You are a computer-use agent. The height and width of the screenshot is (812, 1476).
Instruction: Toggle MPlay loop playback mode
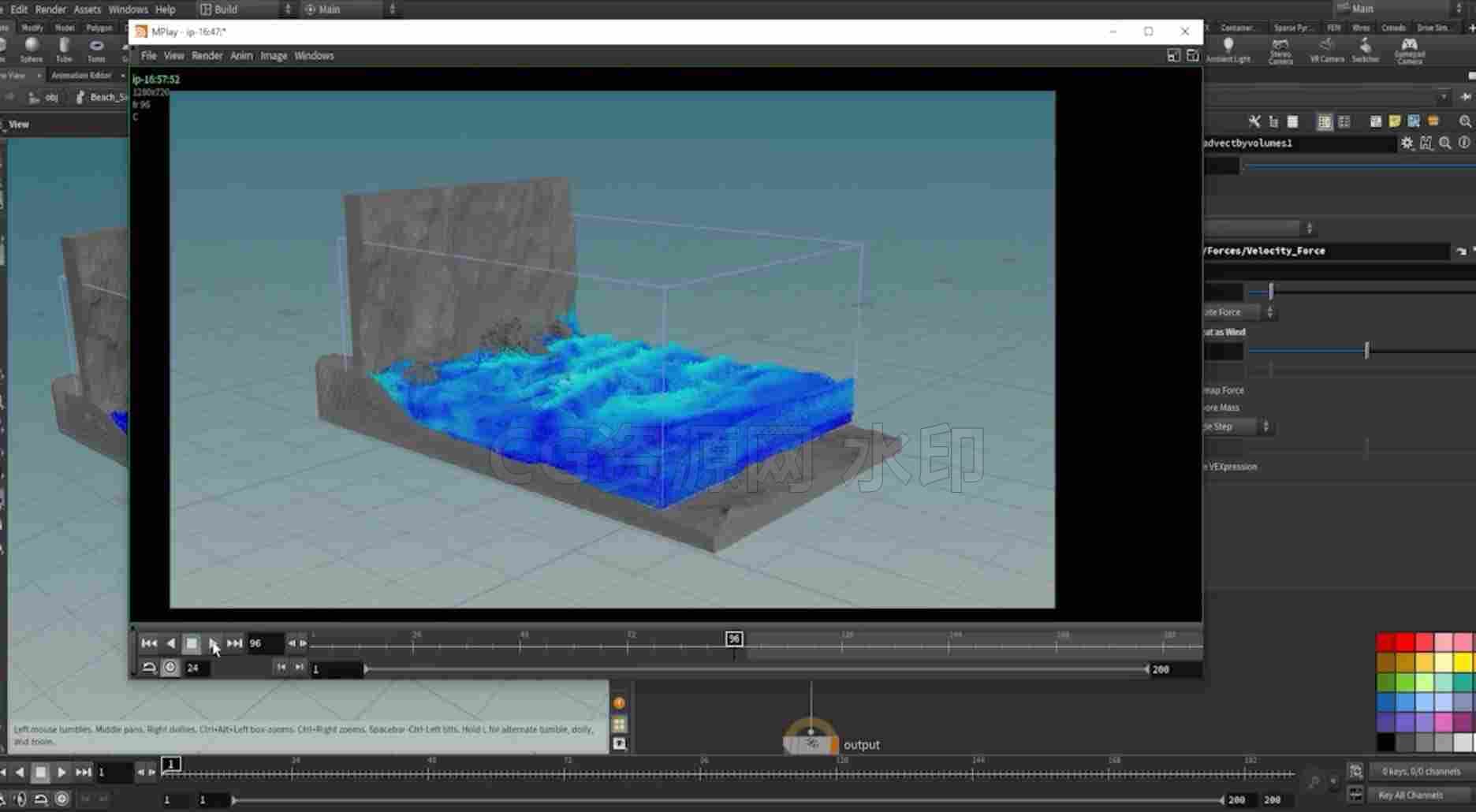point(149,668)
